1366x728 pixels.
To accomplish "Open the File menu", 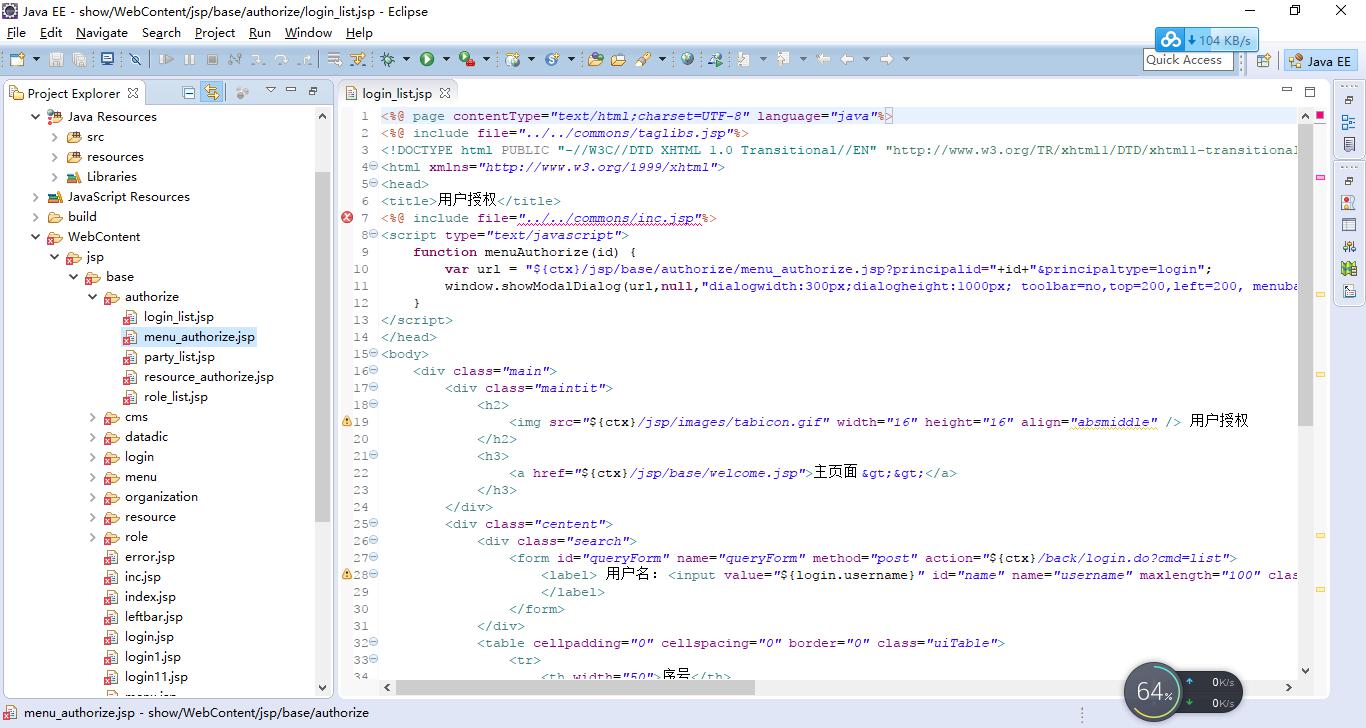I will tap(16, 33).
